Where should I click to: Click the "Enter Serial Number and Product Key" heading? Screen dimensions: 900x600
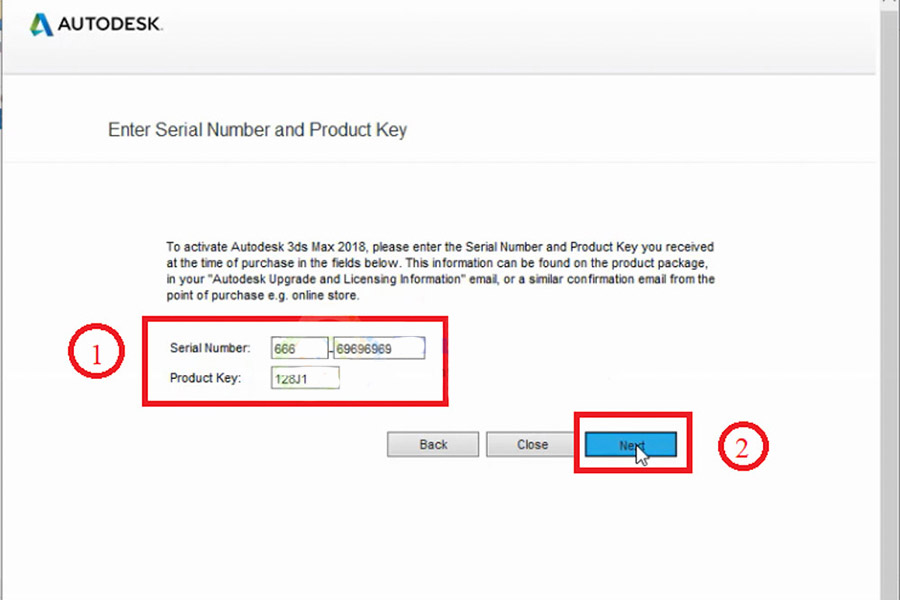click(x=257, y=130)
